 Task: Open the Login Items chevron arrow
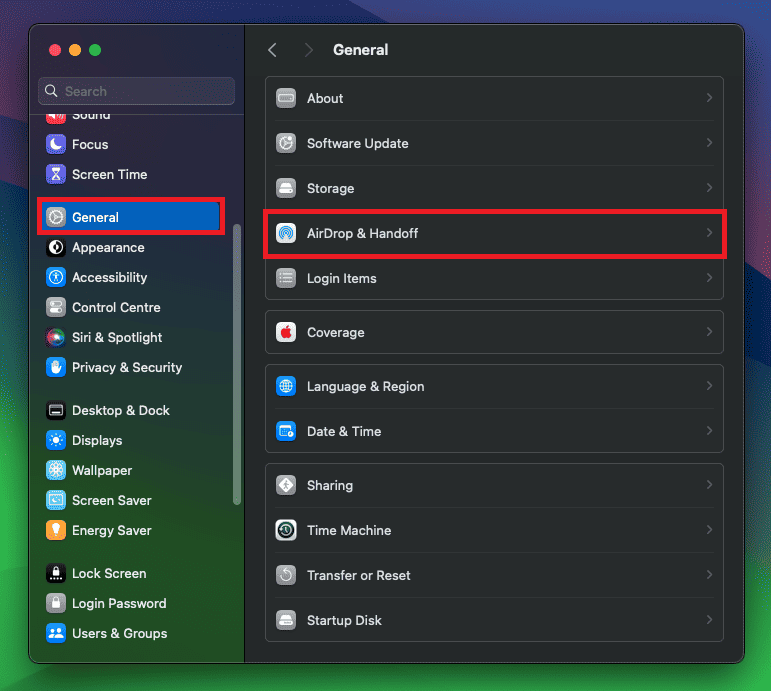[x=709, y=278]
